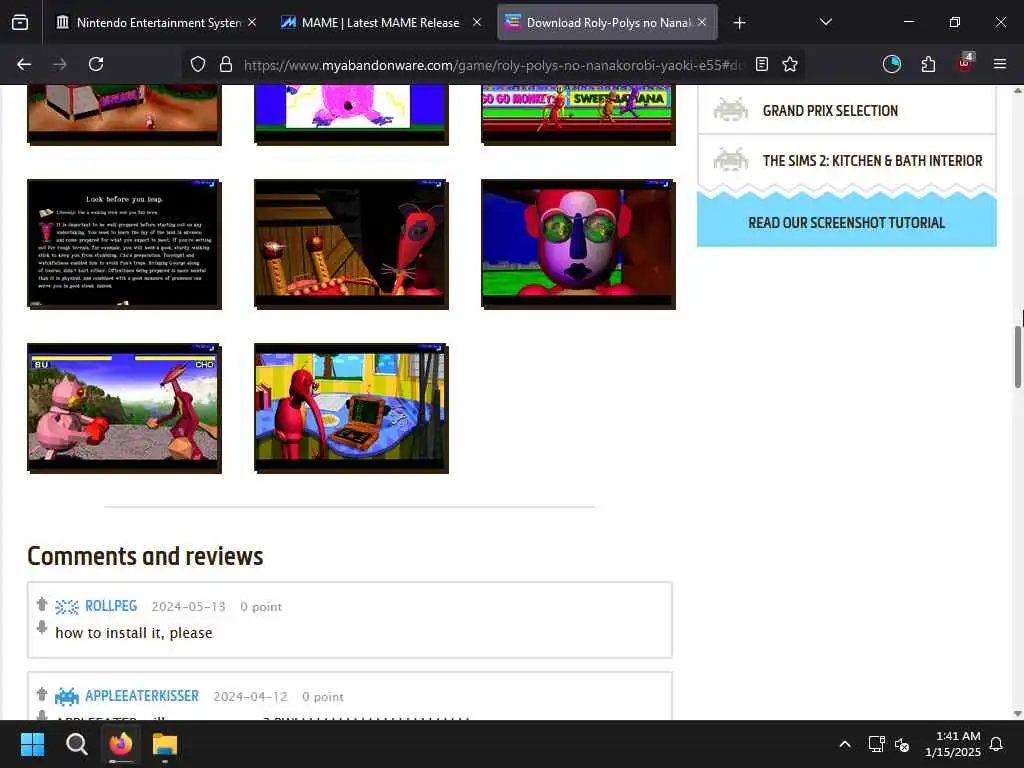Open Firefox application hamburger menu
This screenshot has height=768, width=1024.
coord(1000,64)
